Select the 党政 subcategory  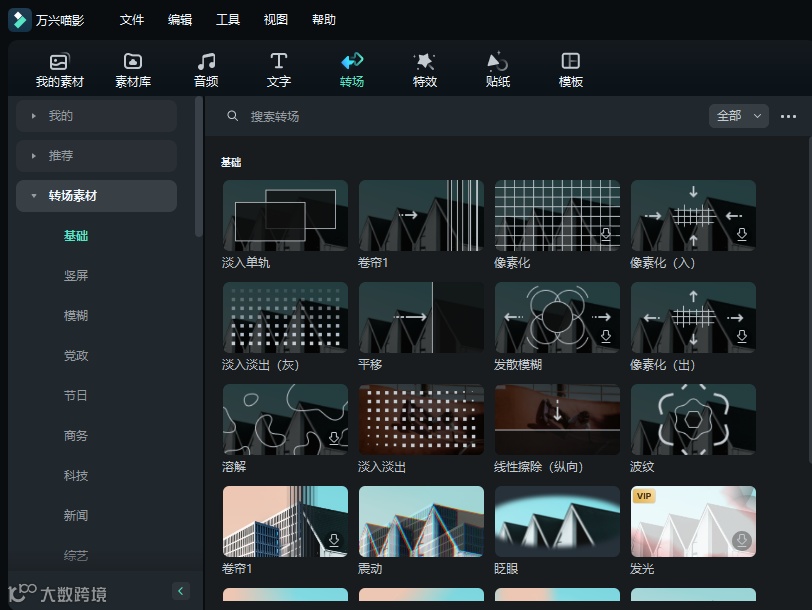pos(76,355)
